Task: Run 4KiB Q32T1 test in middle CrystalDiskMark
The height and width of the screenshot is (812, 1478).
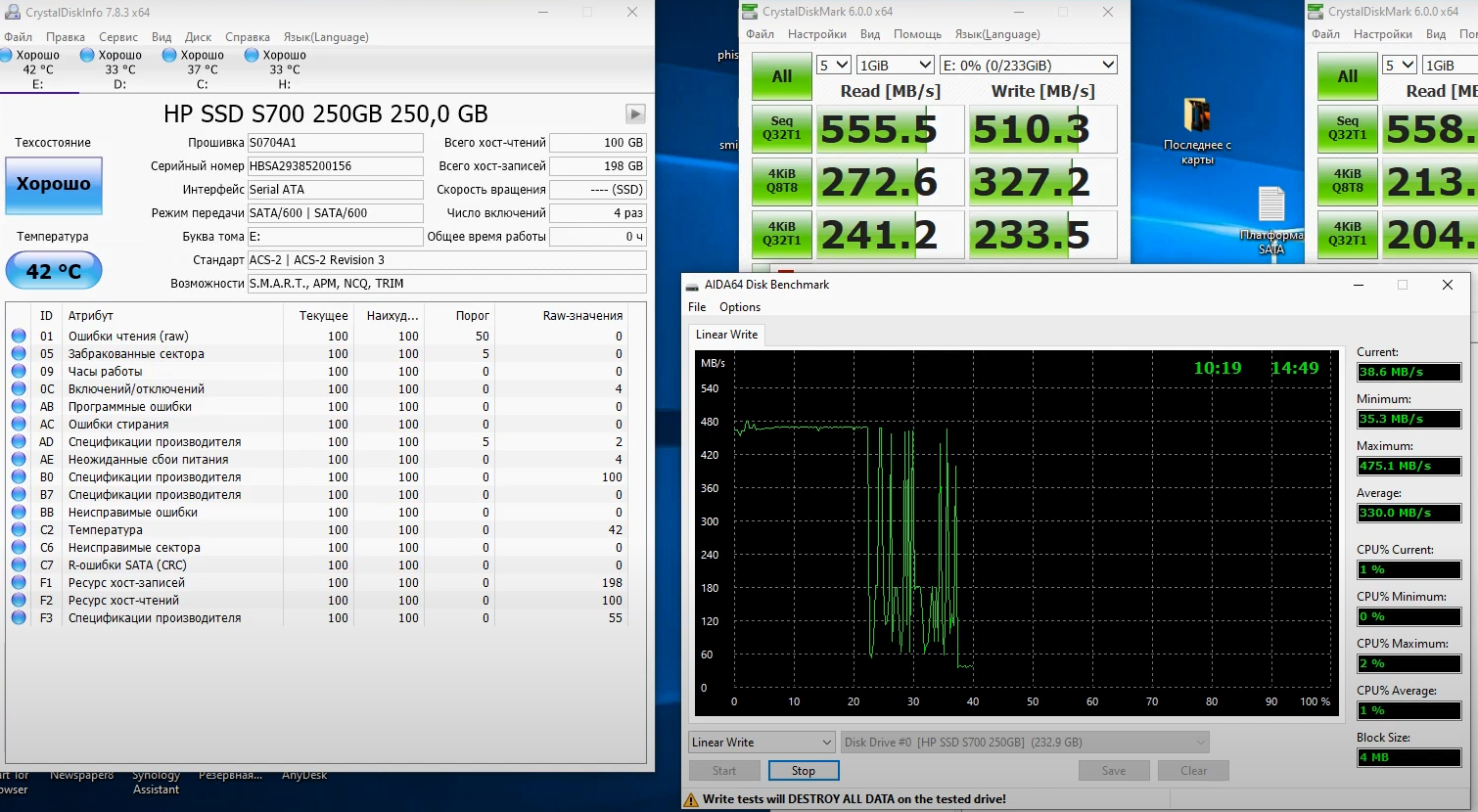Action: click(x=782, y=234)
